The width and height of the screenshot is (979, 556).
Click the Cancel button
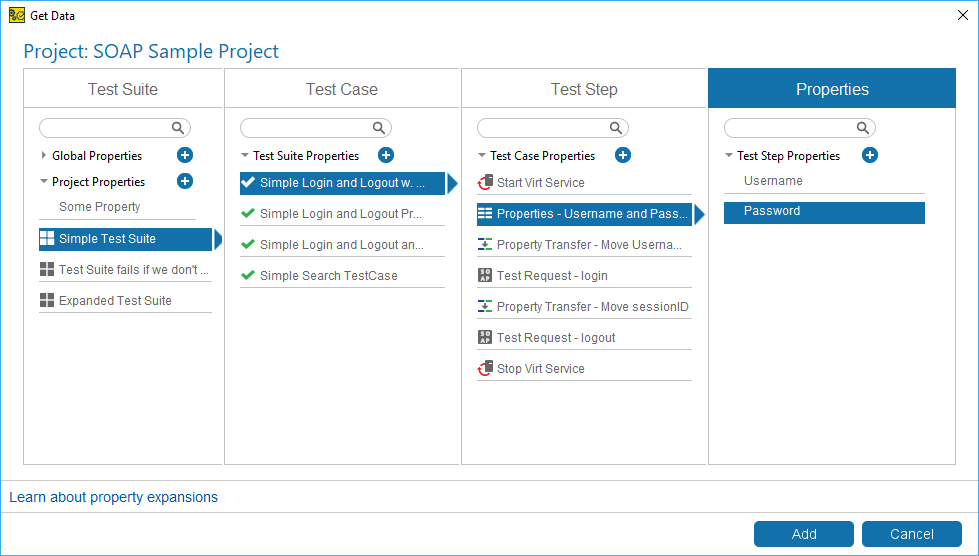(912, 534)
